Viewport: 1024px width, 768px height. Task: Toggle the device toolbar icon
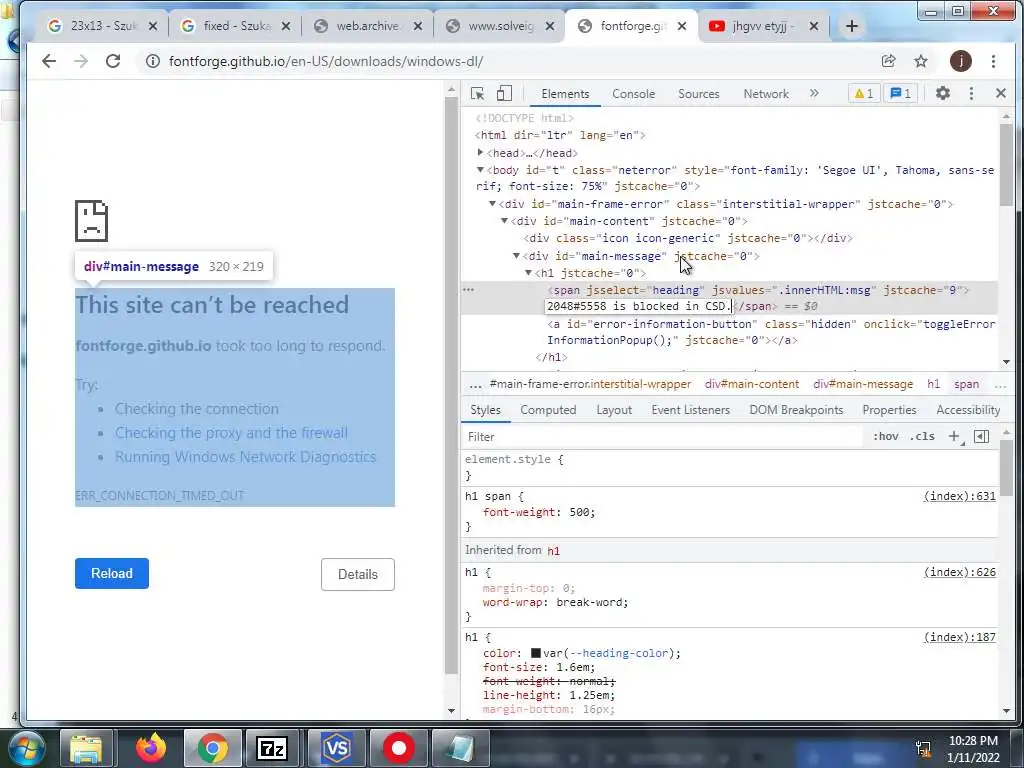coord(504,93)
